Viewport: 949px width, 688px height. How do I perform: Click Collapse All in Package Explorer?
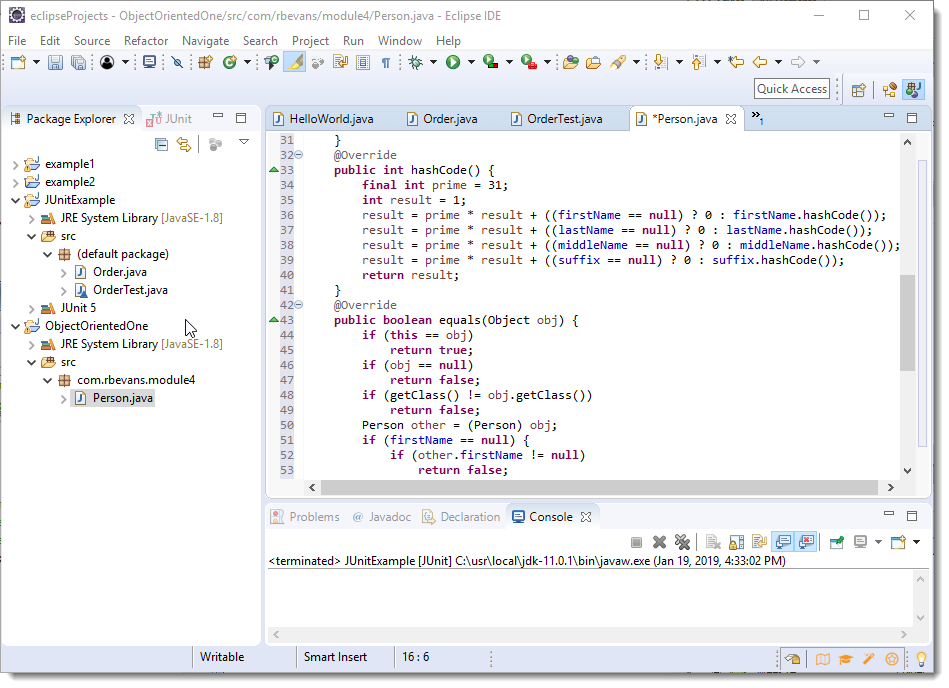pos(161,144)
